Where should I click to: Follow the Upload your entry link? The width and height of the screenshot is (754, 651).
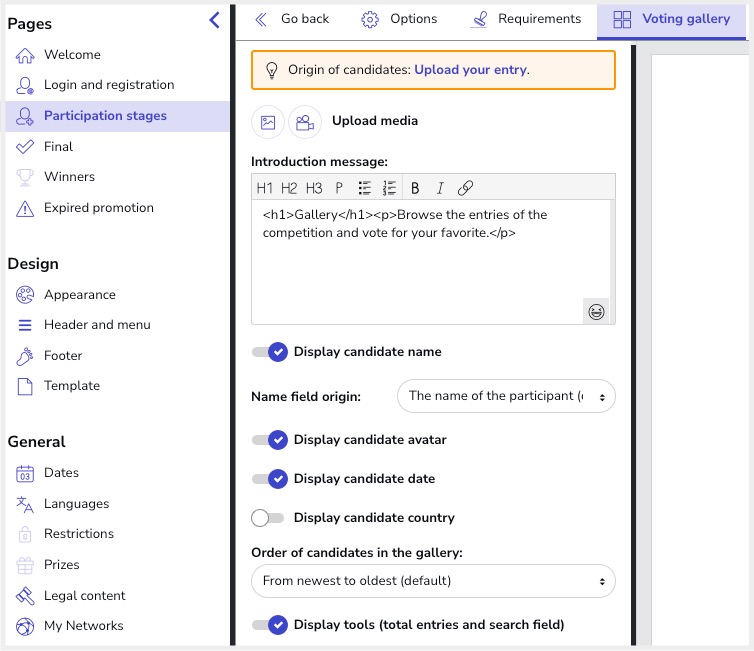470,70
